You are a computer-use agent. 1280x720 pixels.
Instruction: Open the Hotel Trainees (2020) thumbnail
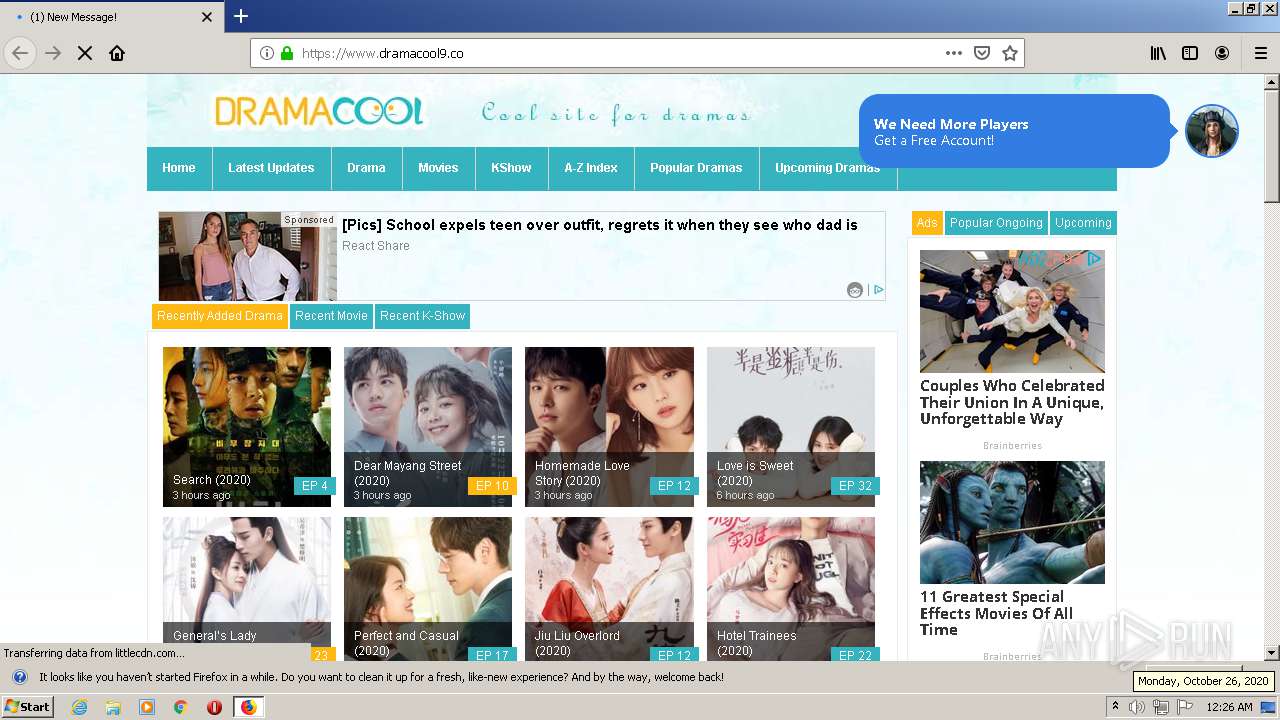(x=791, y=589)
